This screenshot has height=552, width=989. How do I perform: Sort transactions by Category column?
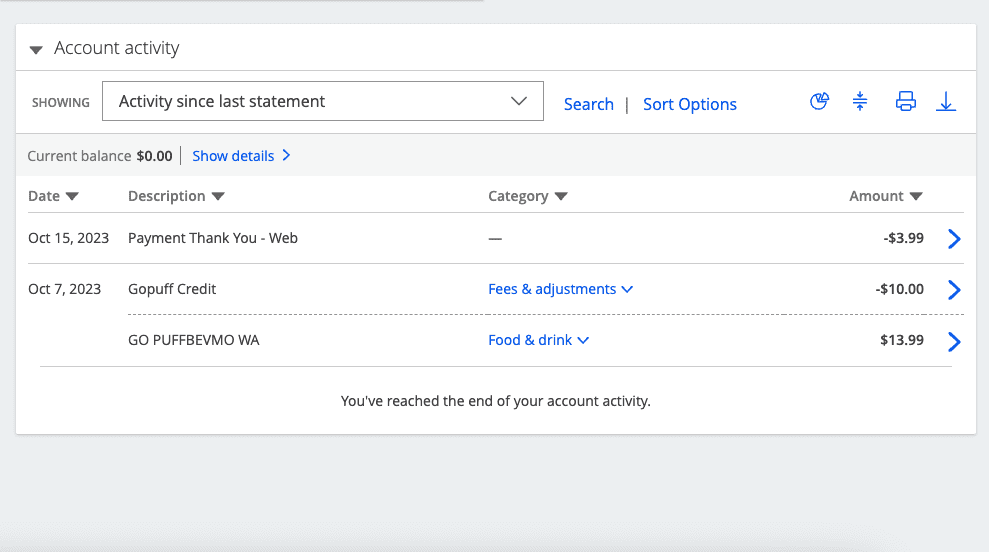pyautogui.click(x=527, y=196)
